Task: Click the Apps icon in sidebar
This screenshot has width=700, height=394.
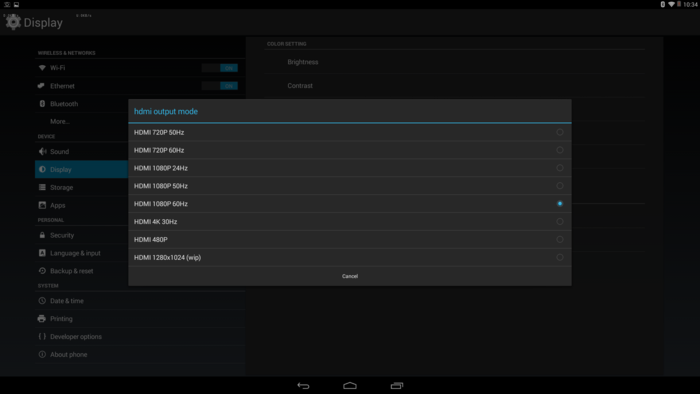Action: click(x=42, y=205)
